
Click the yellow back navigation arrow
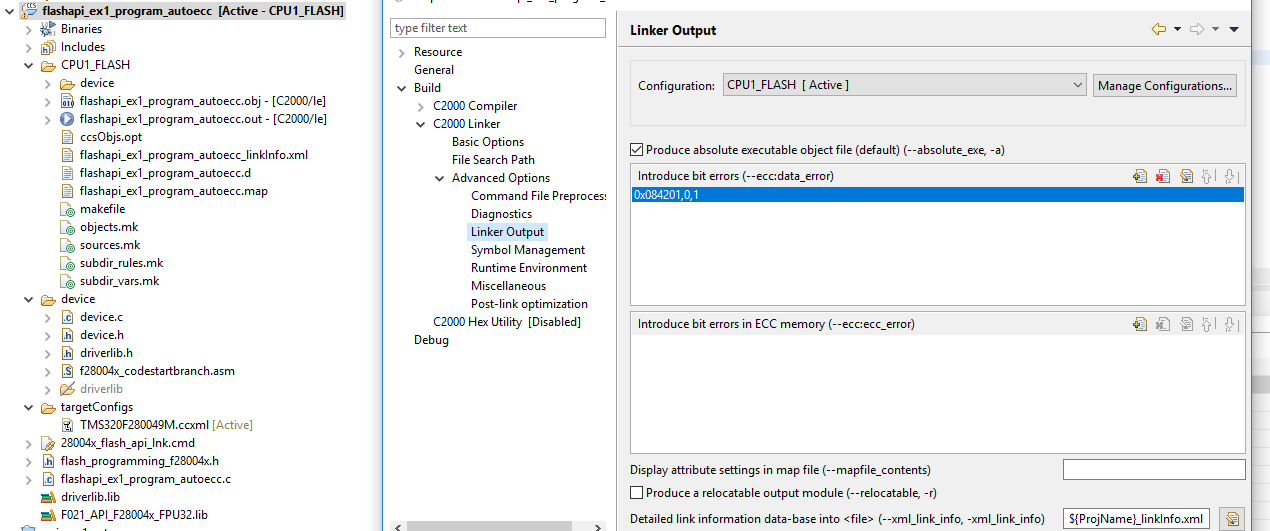(x=1159, y=30)
